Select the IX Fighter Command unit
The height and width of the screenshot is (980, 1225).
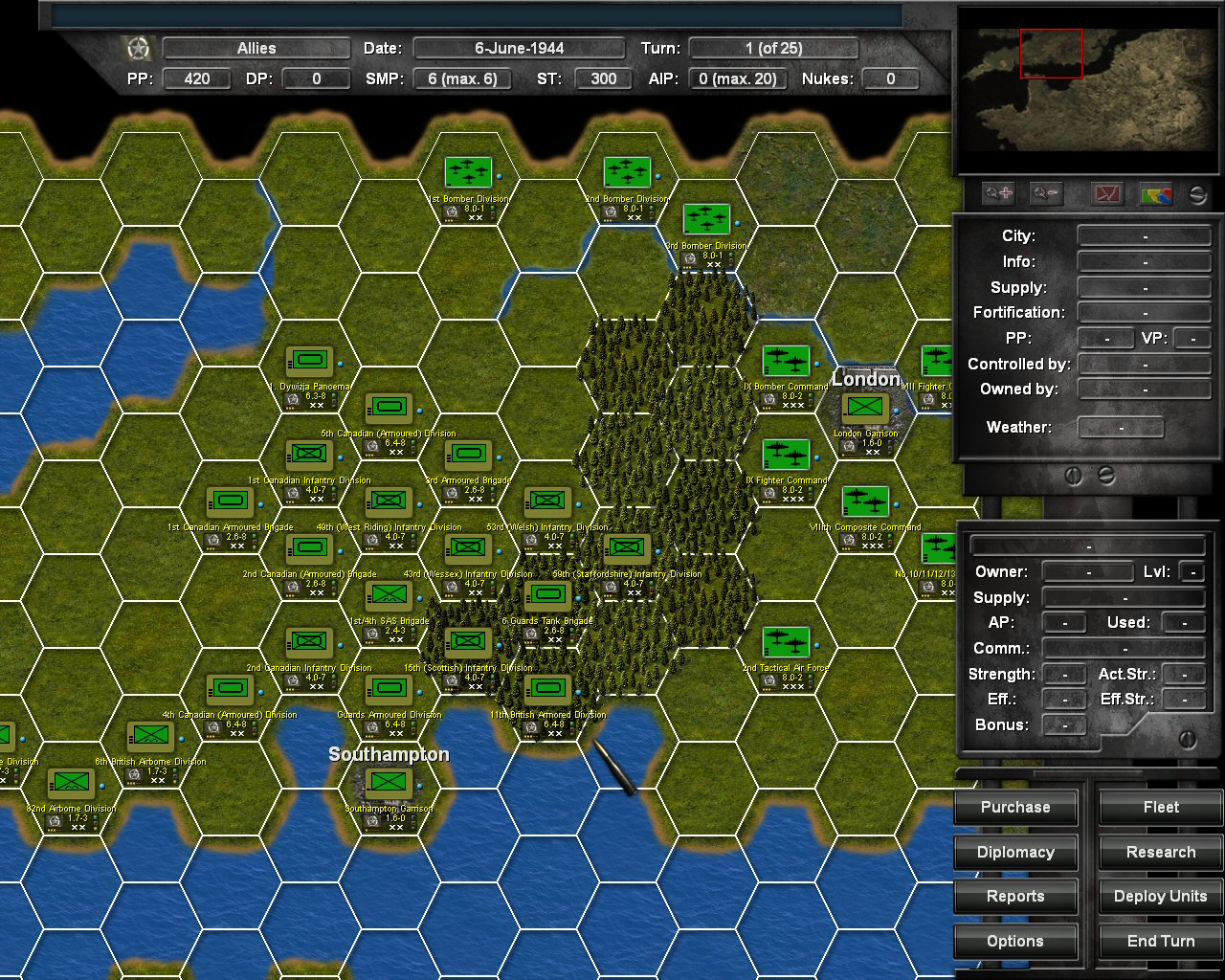[x=785, y=455]
